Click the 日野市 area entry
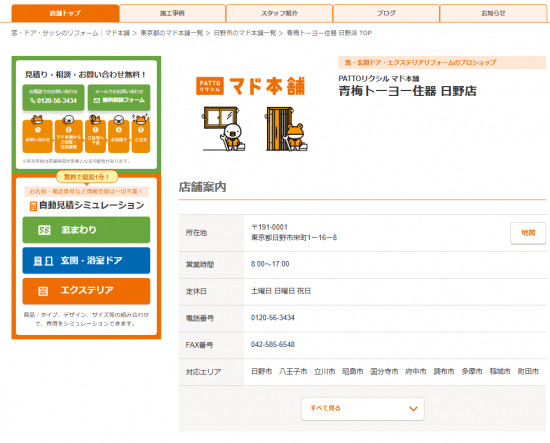 point(262,371)
